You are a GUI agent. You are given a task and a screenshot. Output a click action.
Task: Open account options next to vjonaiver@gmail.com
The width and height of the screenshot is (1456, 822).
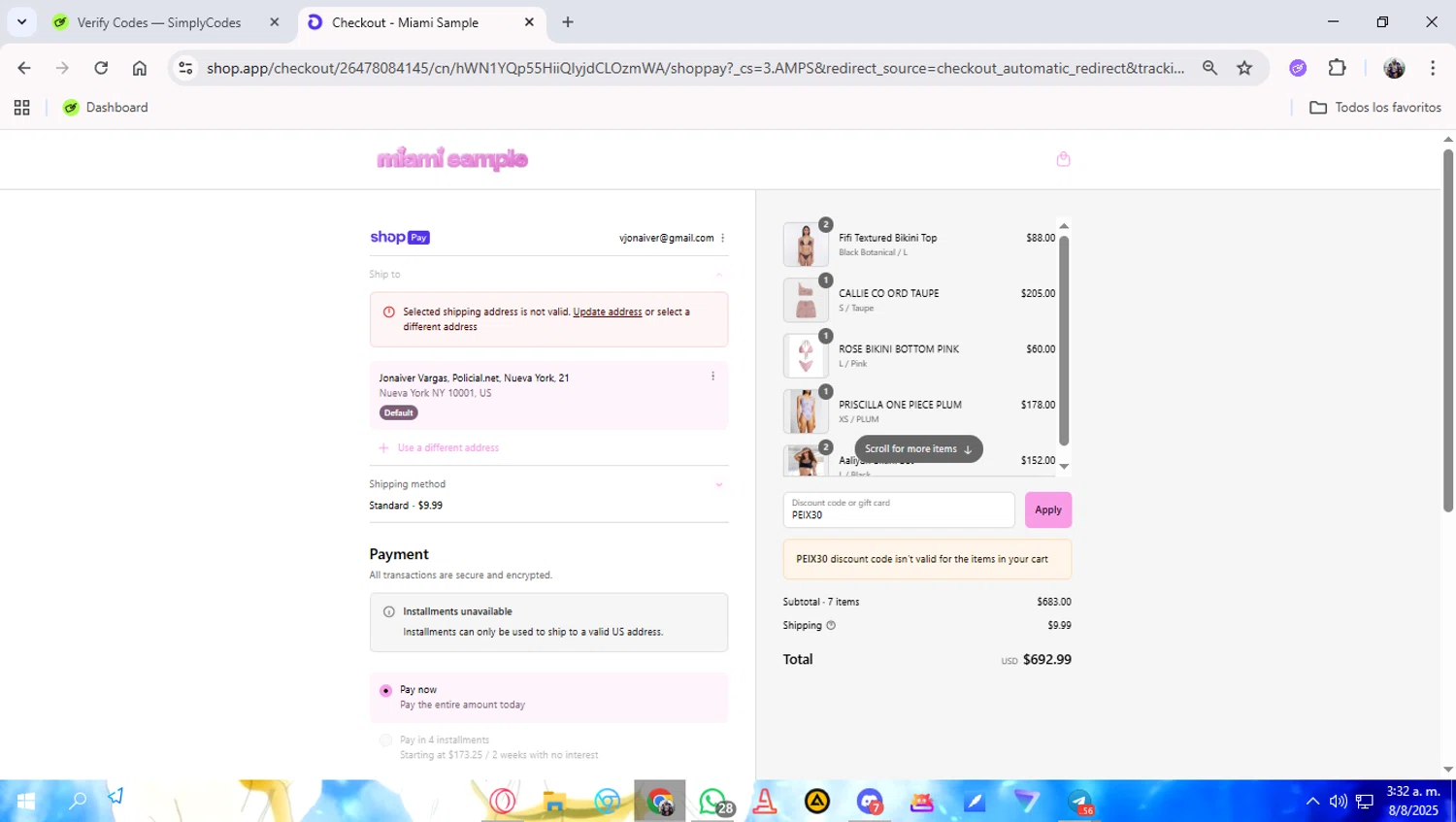[x=723, y=238]
